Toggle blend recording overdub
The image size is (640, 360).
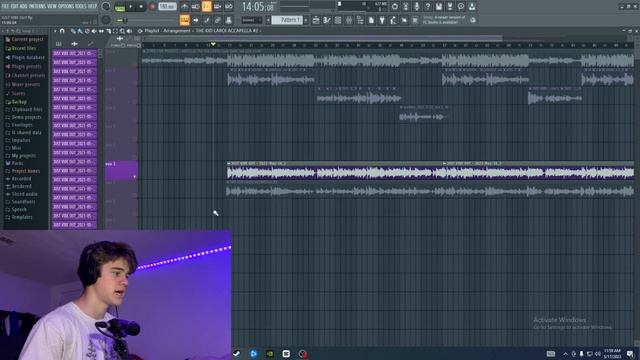[218, 7]
